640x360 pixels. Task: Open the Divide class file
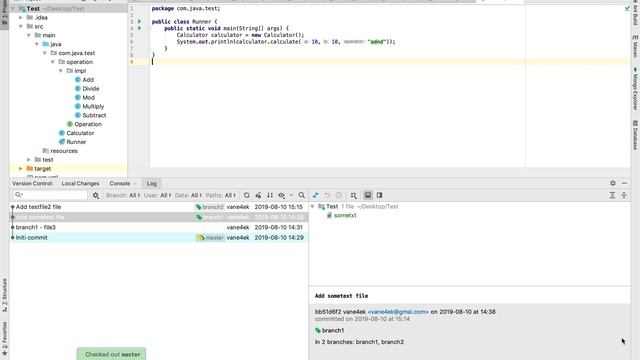coord(87,89)
